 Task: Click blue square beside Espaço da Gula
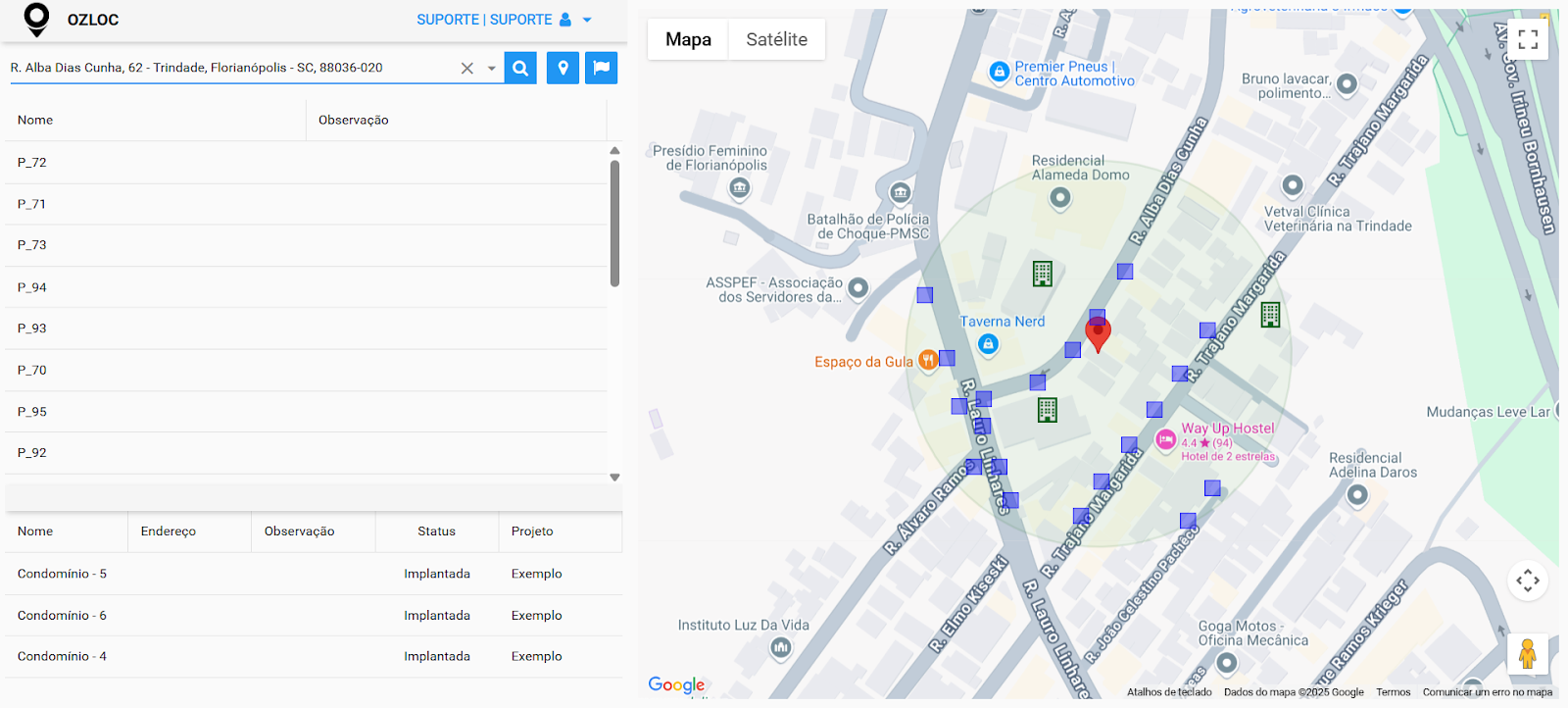pyautogui.click(x=947, y=358)
